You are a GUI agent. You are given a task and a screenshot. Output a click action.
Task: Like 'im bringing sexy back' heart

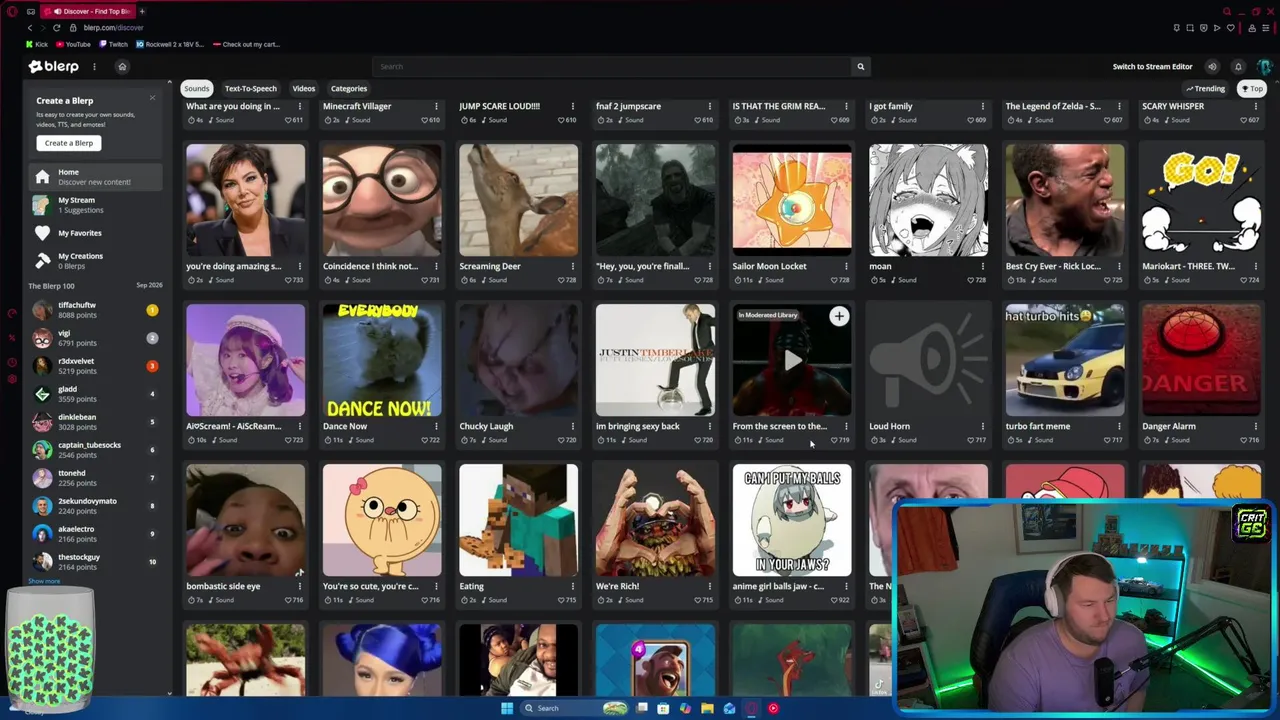click(698, 440)
